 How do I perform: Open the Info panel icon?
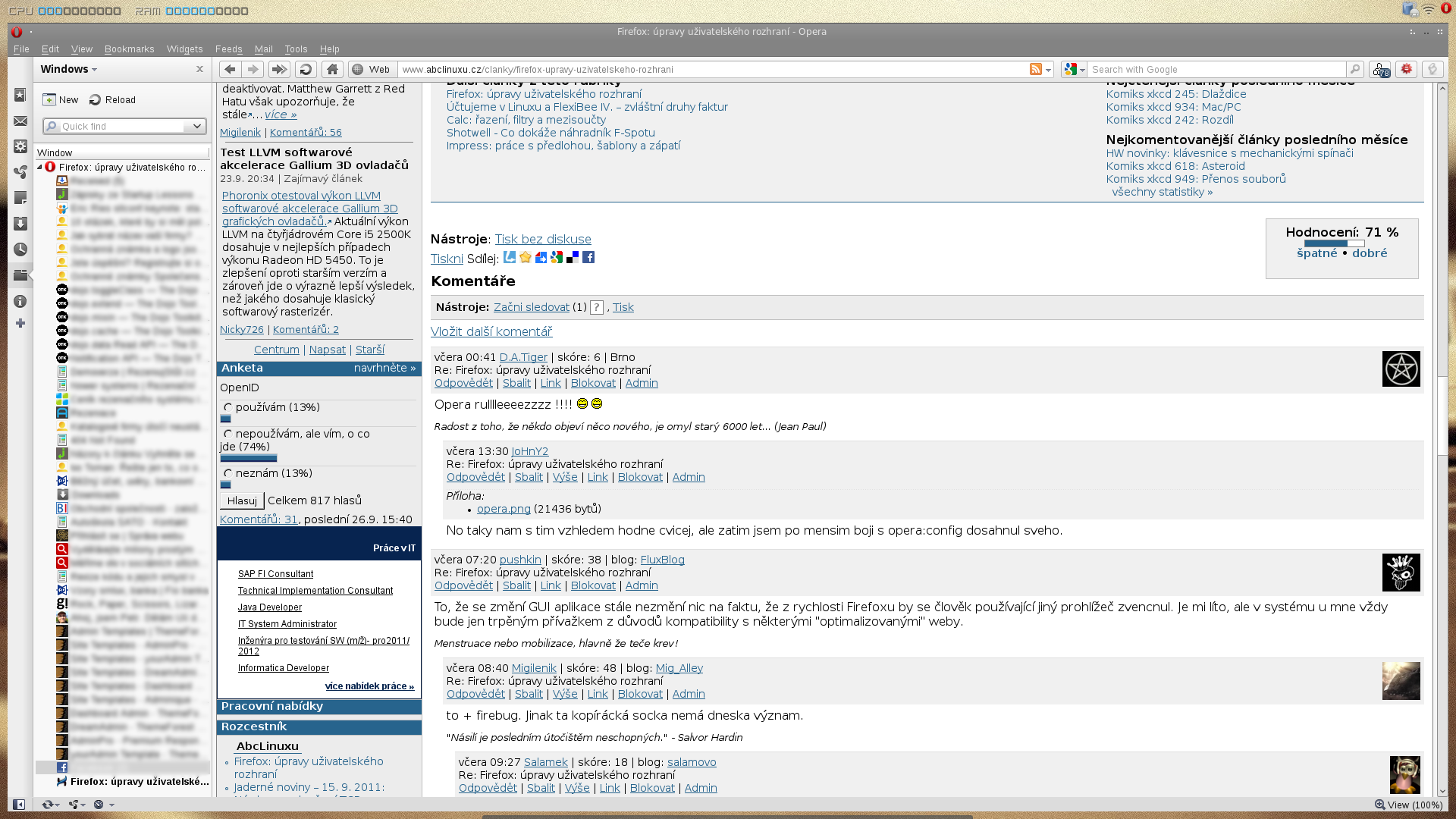(x=20, y=301)
